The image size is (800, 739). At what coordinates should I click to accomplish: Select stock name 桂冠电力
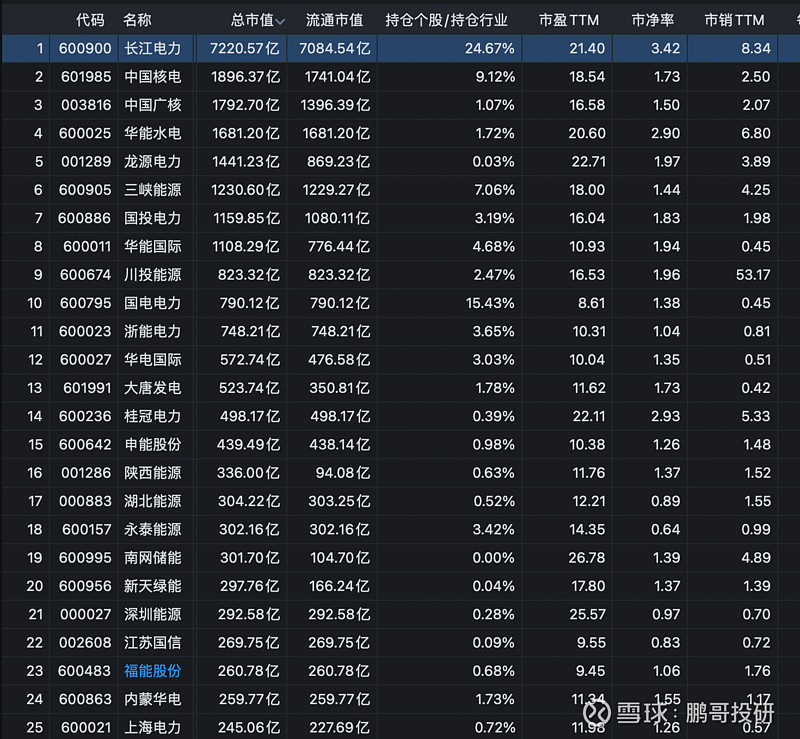click(x=153, y=416)
